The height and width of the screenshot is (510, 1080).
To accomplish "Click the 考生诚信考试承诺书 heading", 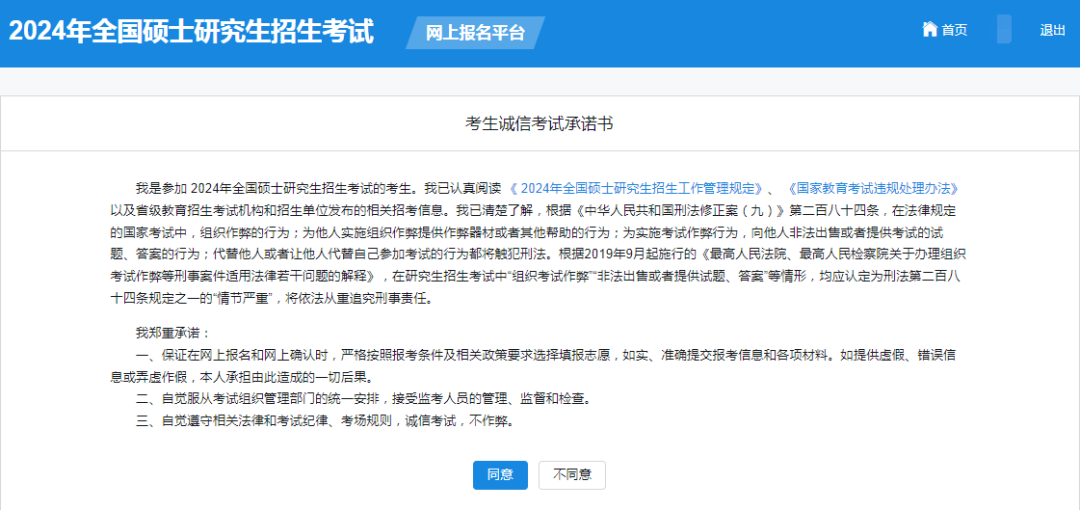I will click(x=539, y=124).
